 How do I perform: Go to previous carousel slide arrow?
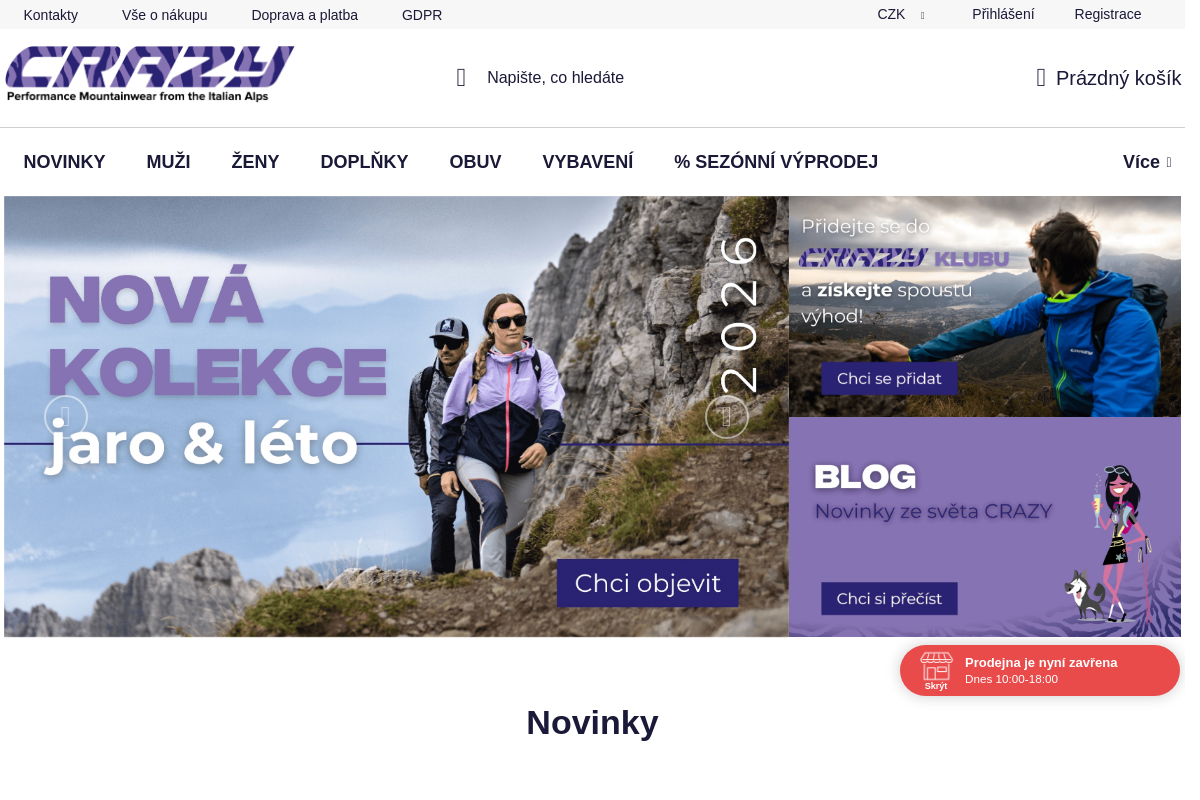[x=66, y=417]
